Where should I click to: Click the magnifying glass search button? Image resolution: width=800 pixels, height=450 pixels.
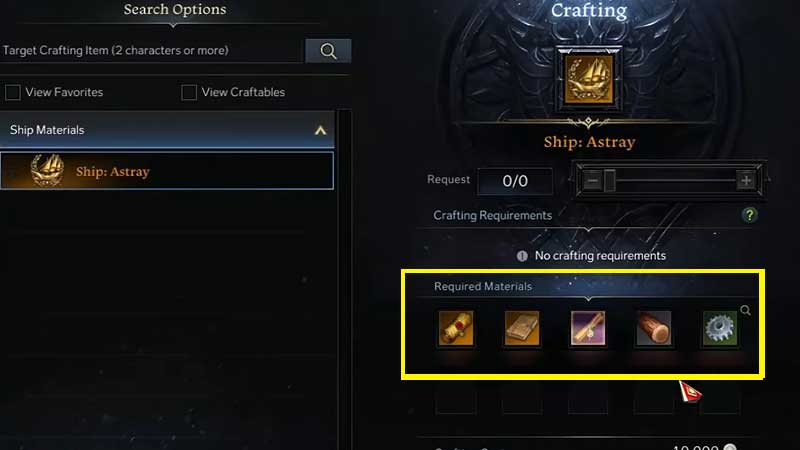(328, 51)
